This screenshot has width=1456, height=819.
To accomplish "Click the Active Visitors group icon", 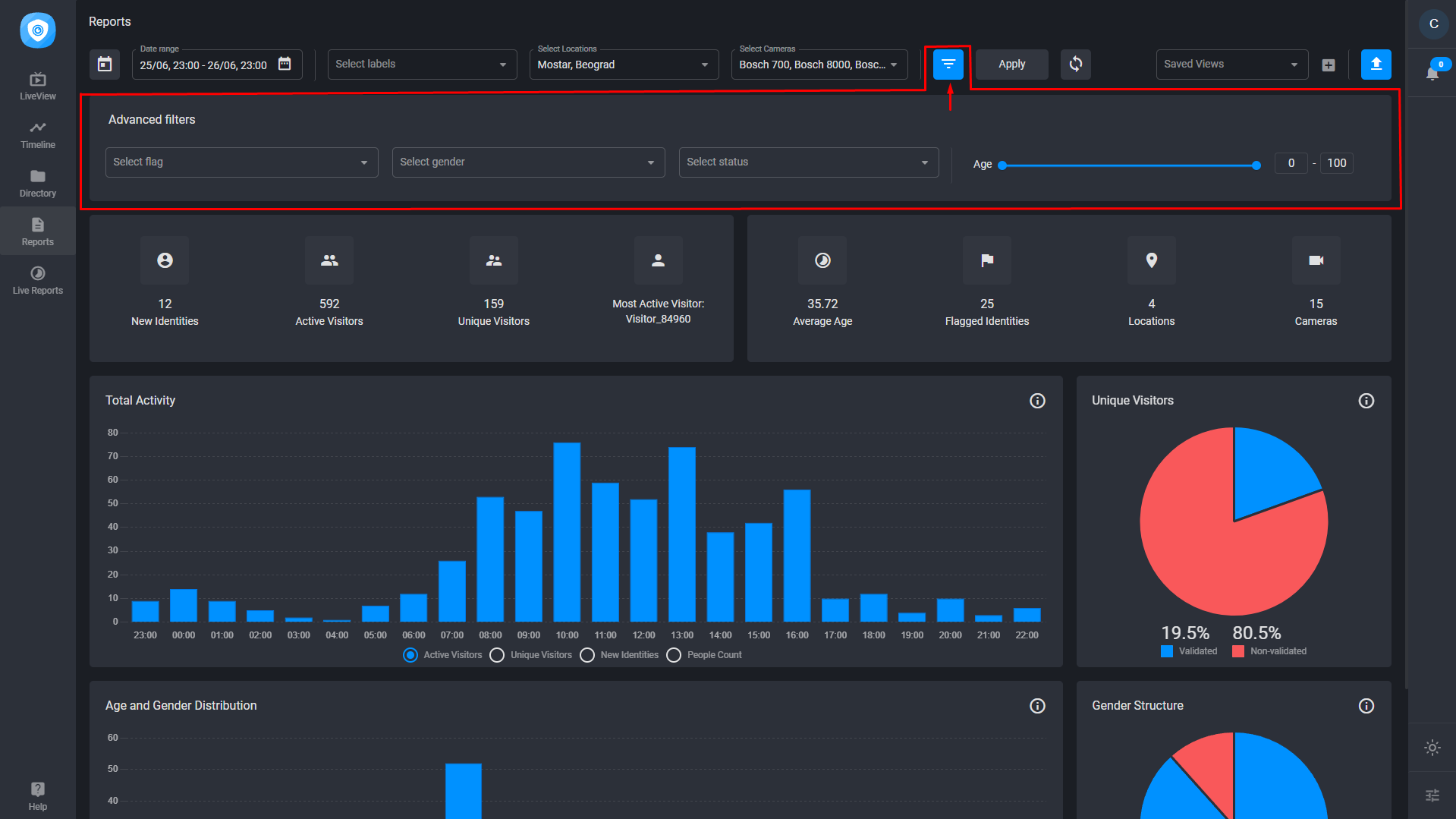I will pyautogui.click(x=329, y=260).
